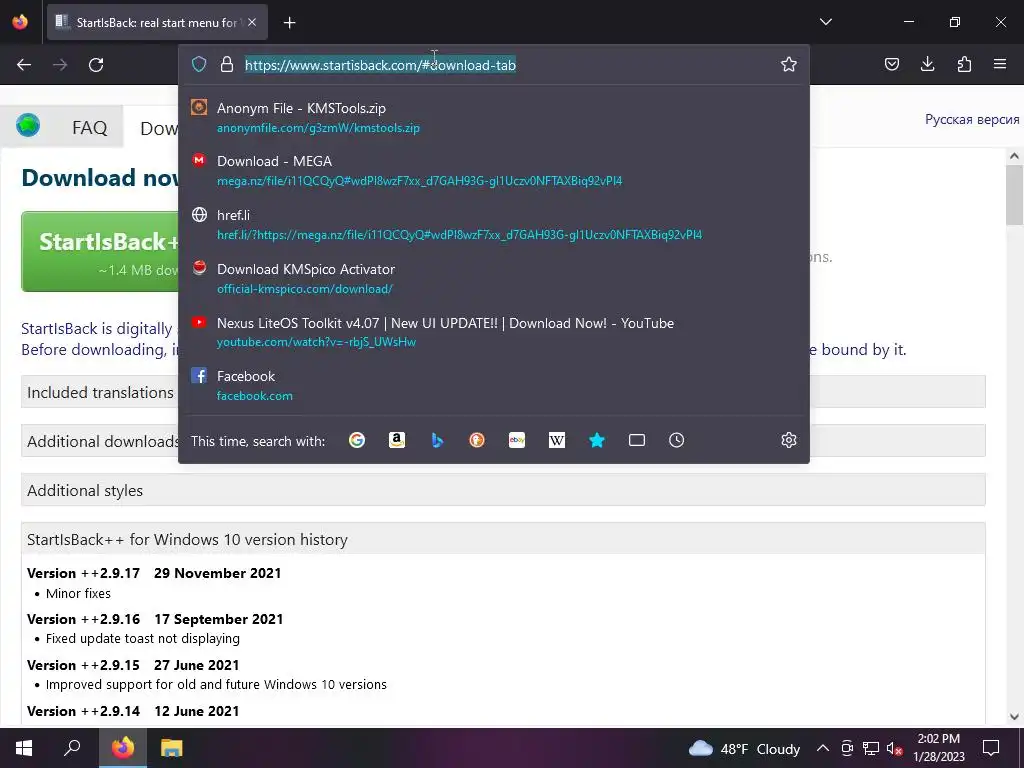This screenshot has width=1024, height=768.
Task: Open search settings gear in dropdown
Action: tap(789, 440)
